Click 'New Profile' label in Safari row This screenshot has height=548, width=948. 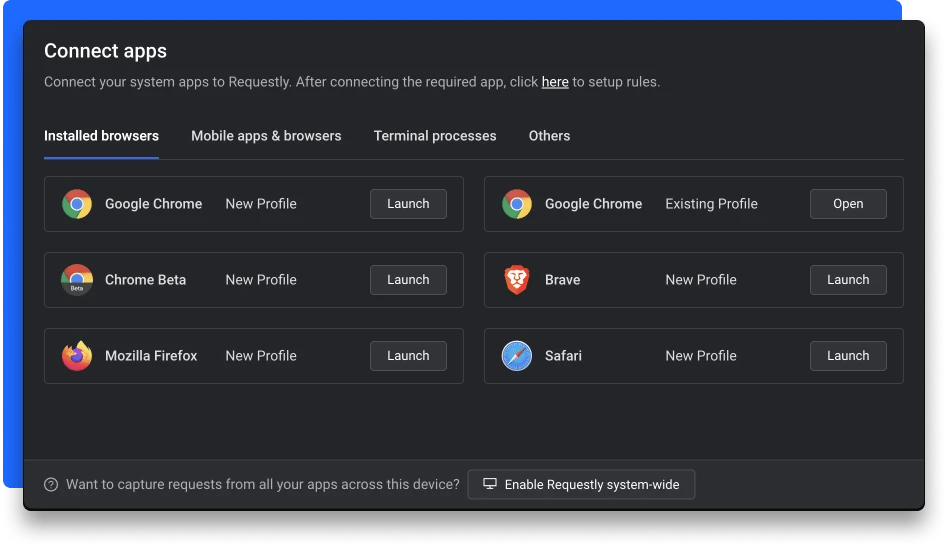pyautogui.click(x=701, y=356)
